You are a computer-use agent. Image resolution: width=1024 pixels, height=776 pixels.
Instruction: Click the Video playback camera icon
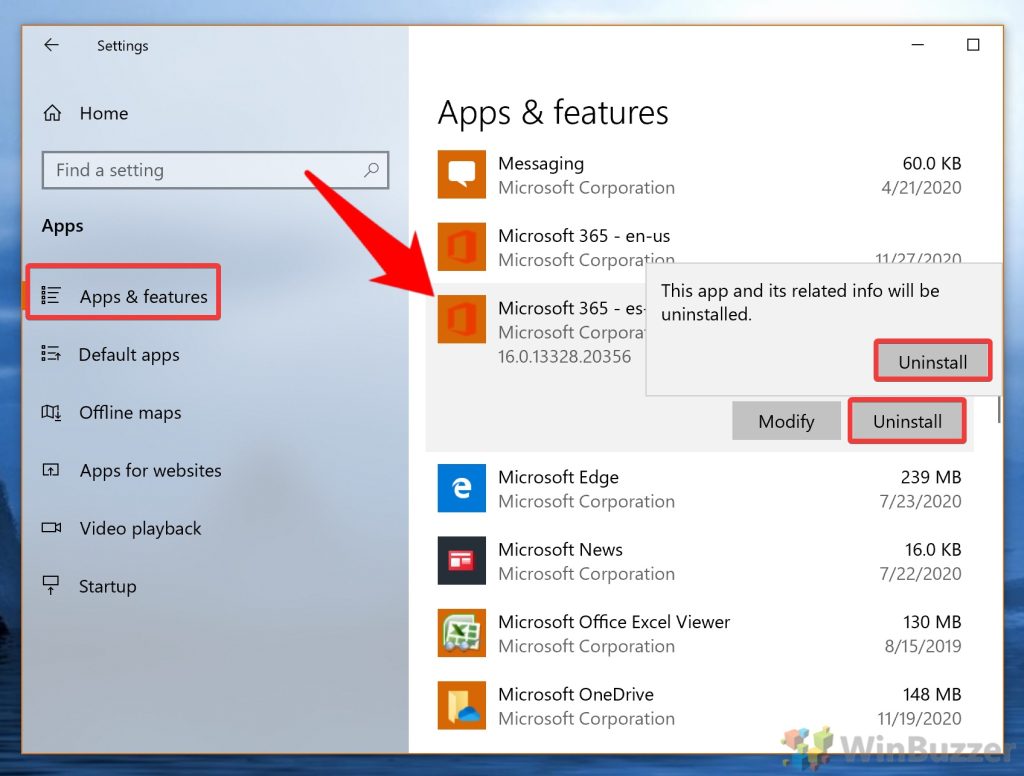(51, 527)
